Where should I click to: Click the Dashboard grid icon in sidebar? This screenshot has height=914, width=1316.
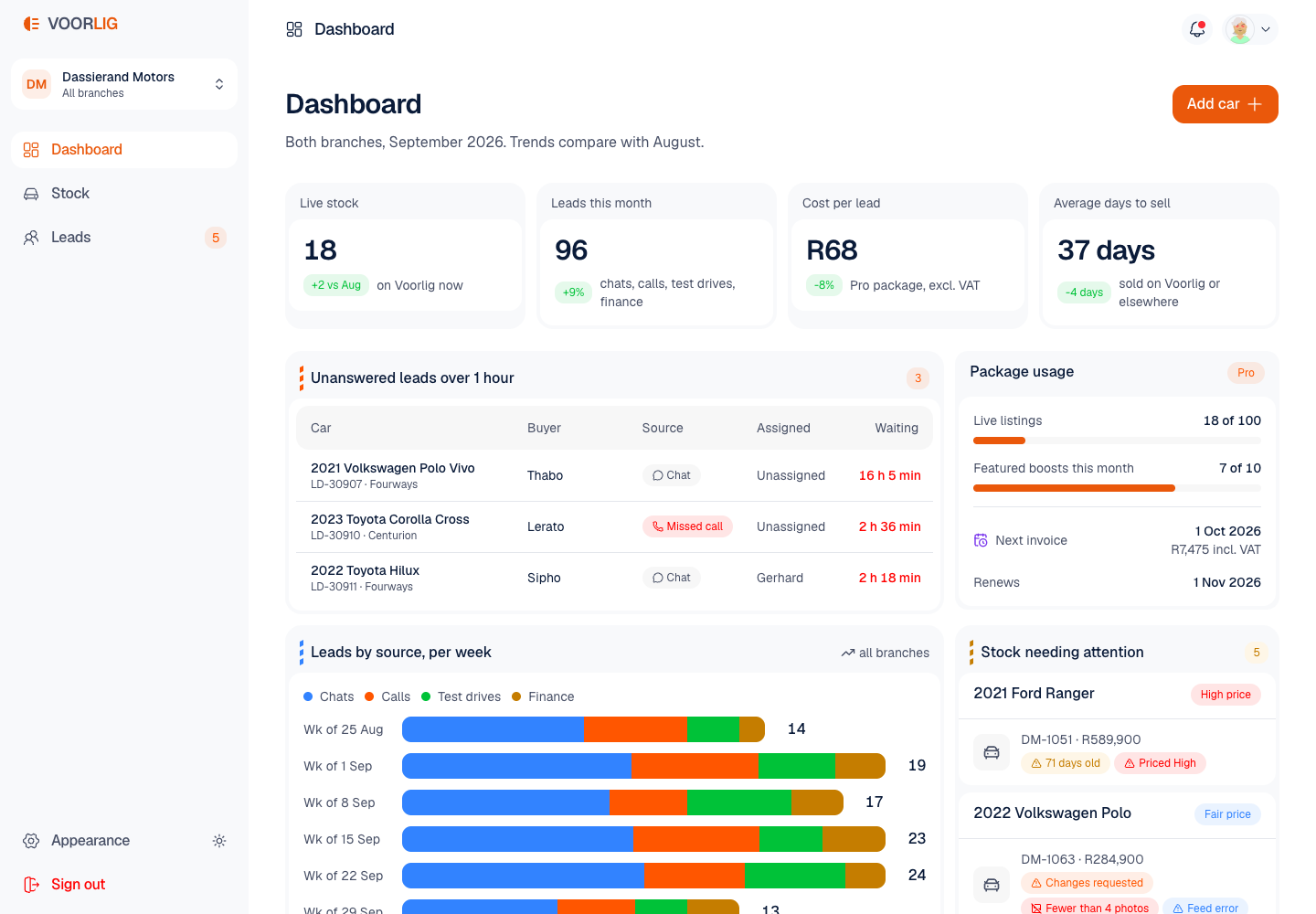31,150
